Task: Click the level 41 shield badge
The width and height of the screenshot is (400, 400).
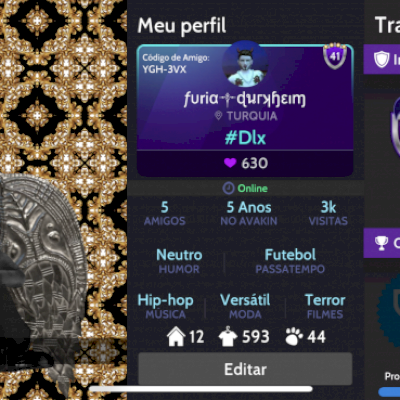Action: [x=335, y=55]
